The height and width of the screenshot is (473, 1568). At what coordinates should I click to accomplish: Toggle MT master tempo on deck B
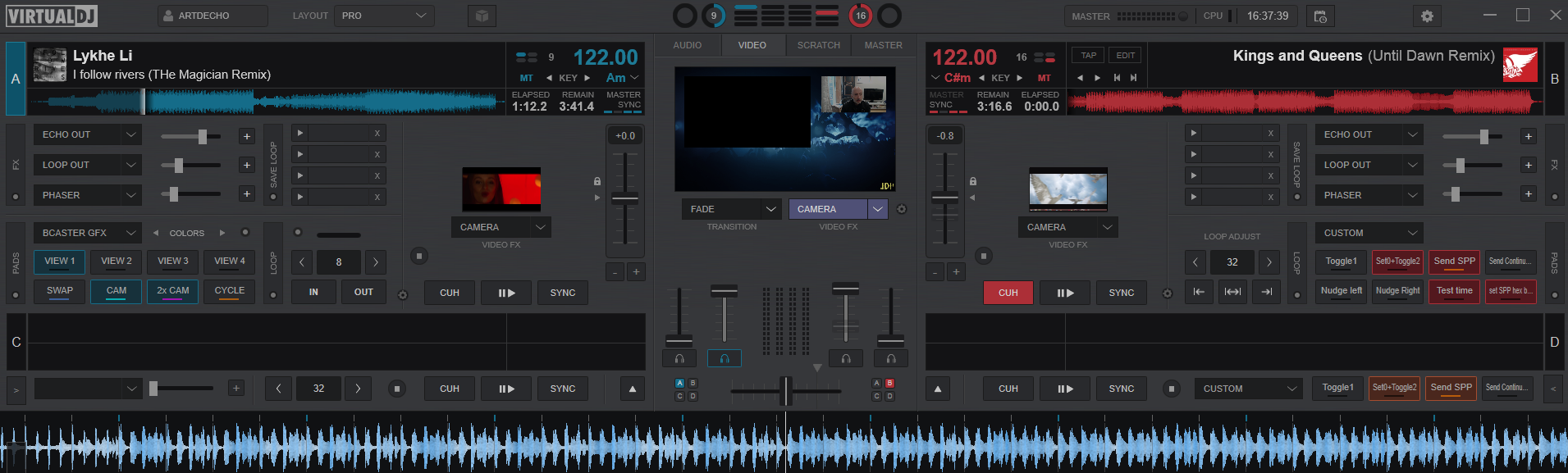coord(1044,78)
